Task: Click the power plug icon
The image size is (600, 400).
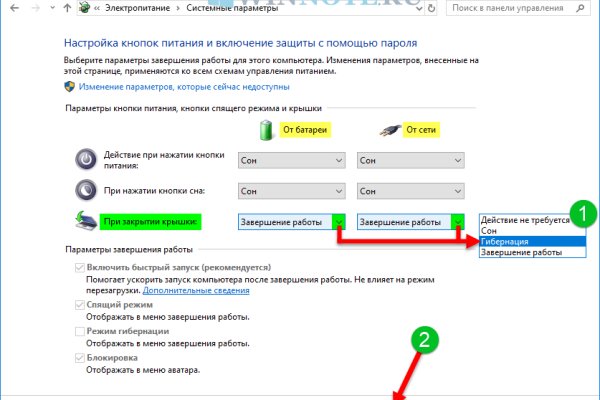Action: 389,131
